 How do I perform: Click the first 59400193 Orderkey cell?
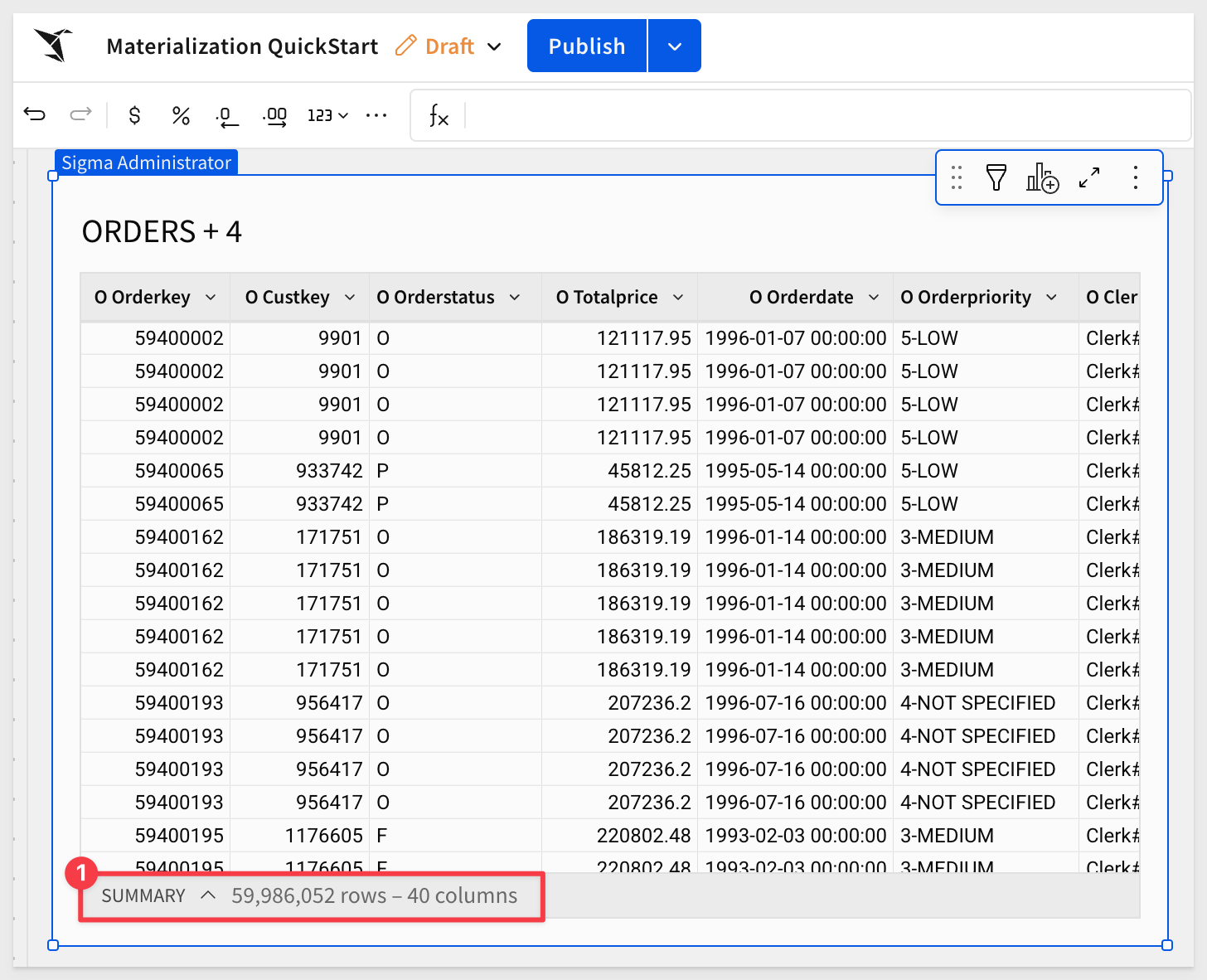[155, 703]
